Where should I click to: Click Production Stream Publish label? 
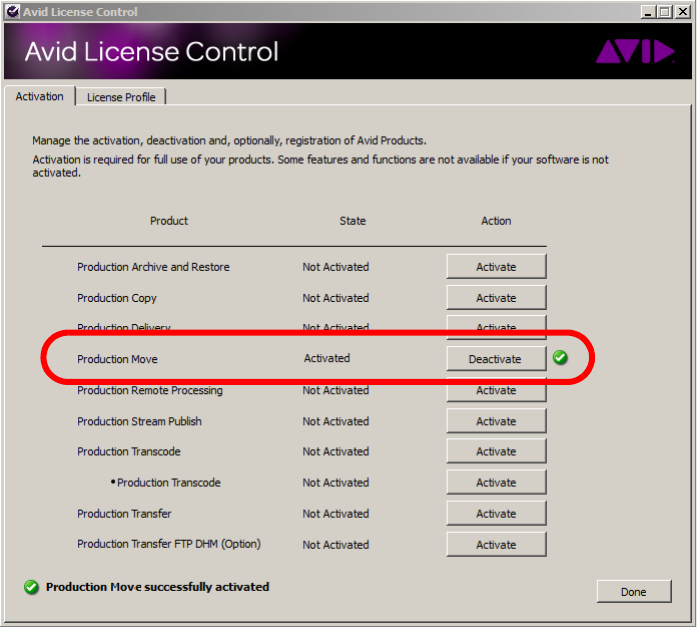pos(139,421)
